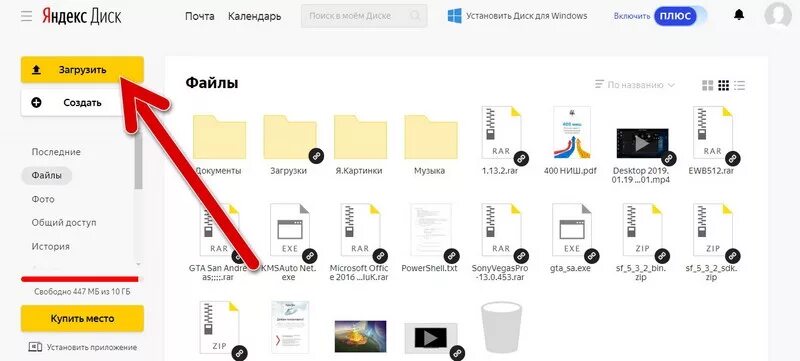The image size is (800, 361).
Task: Select the 1.13.2.rar archive file
Action: [501, 133]
